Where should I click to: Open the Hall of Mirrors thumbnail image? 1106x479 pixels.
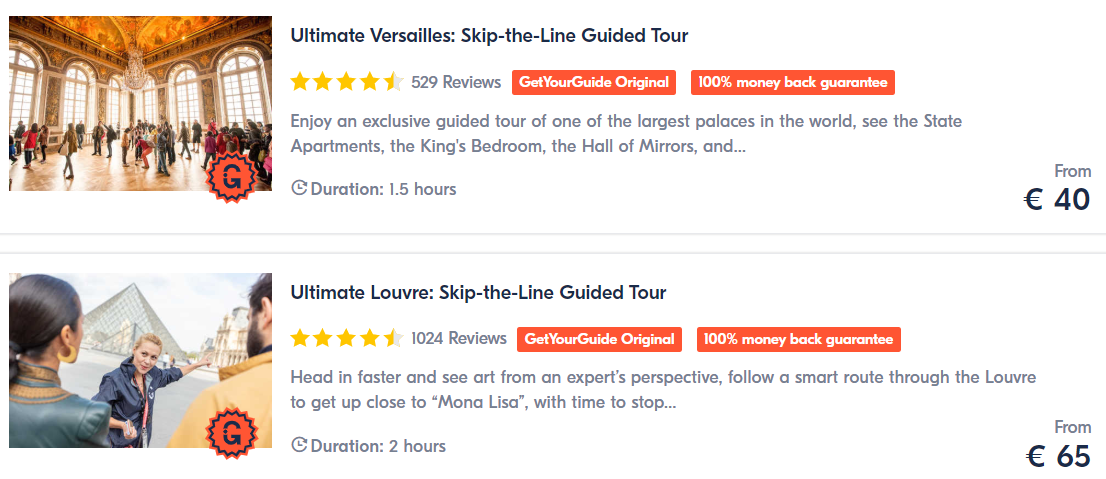140,103
